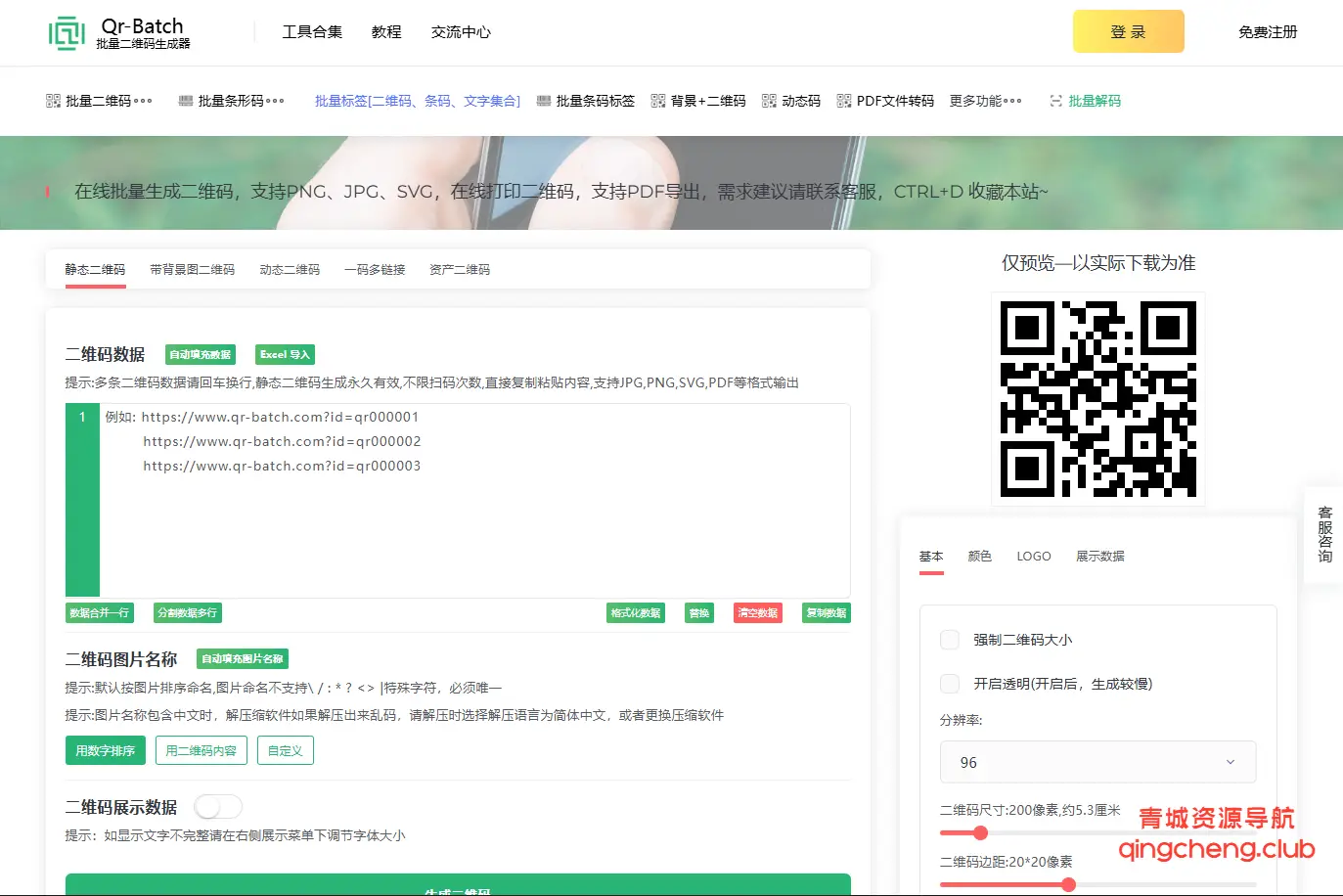Toggle the 二维码展示数据 switch
The width and height of the screenshot is (1343, 896).
(218, 807)
